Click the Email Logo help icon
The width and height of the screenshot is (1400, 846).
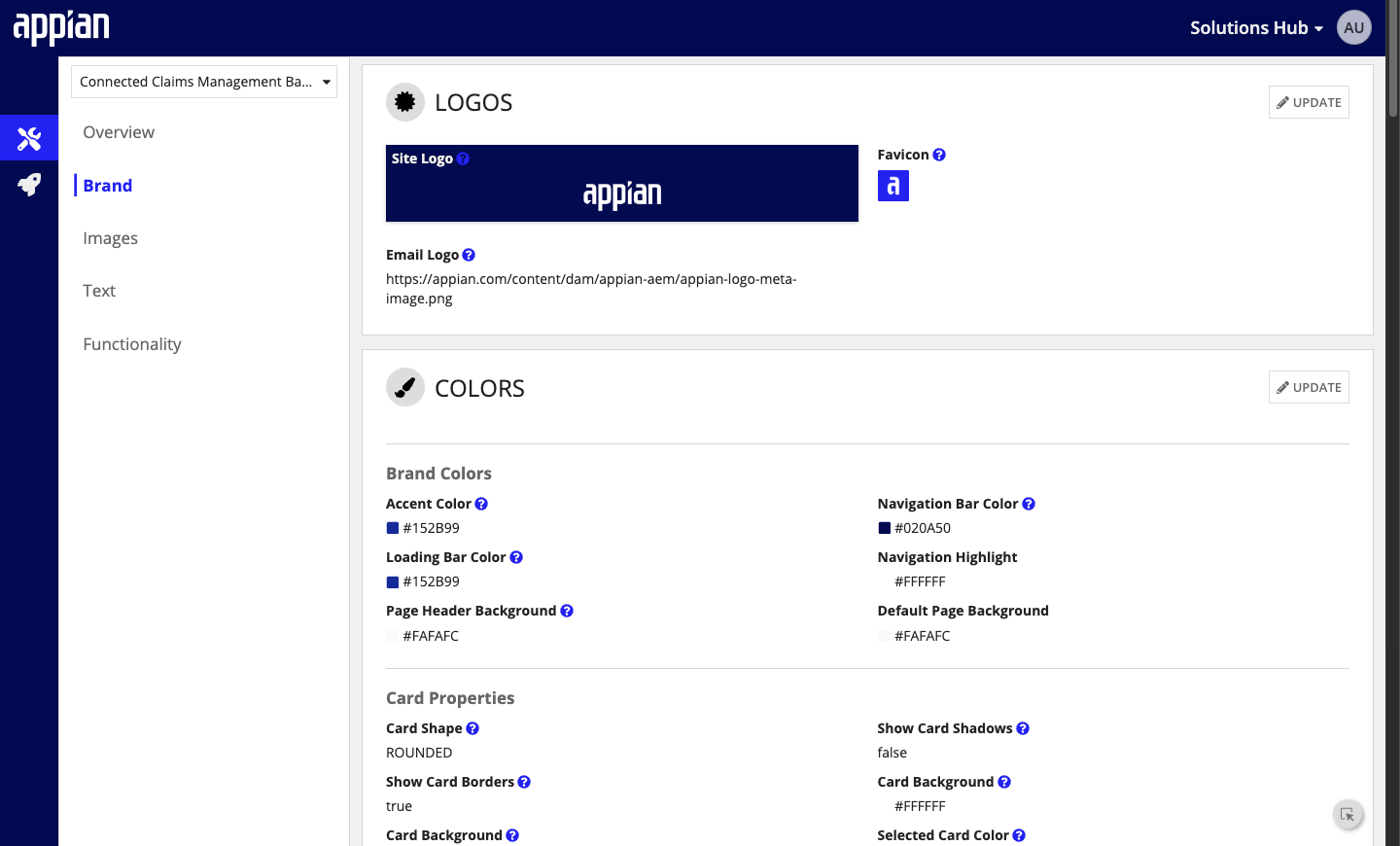pos(469,255)
